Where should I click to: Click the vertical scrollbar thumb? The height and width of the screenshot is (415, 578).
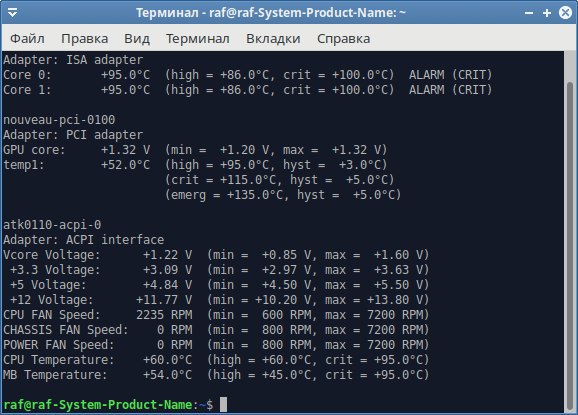click(570, 247)
